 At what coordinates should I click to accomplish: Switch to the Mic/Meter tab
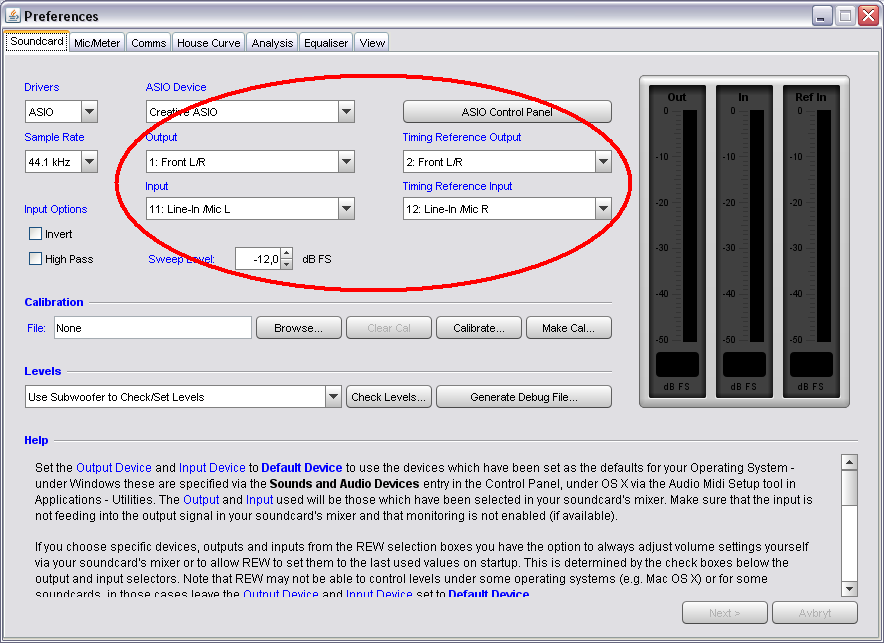97,43
